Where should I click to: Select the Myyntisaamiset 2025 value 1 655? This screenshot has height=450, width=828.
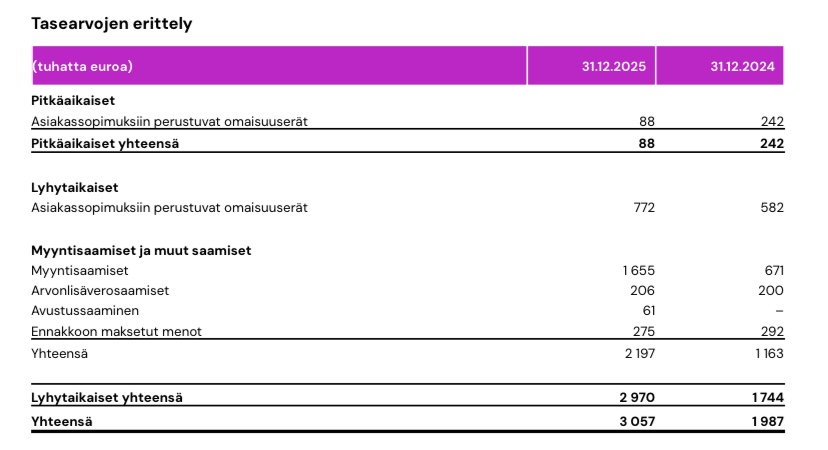coord(638,271)
